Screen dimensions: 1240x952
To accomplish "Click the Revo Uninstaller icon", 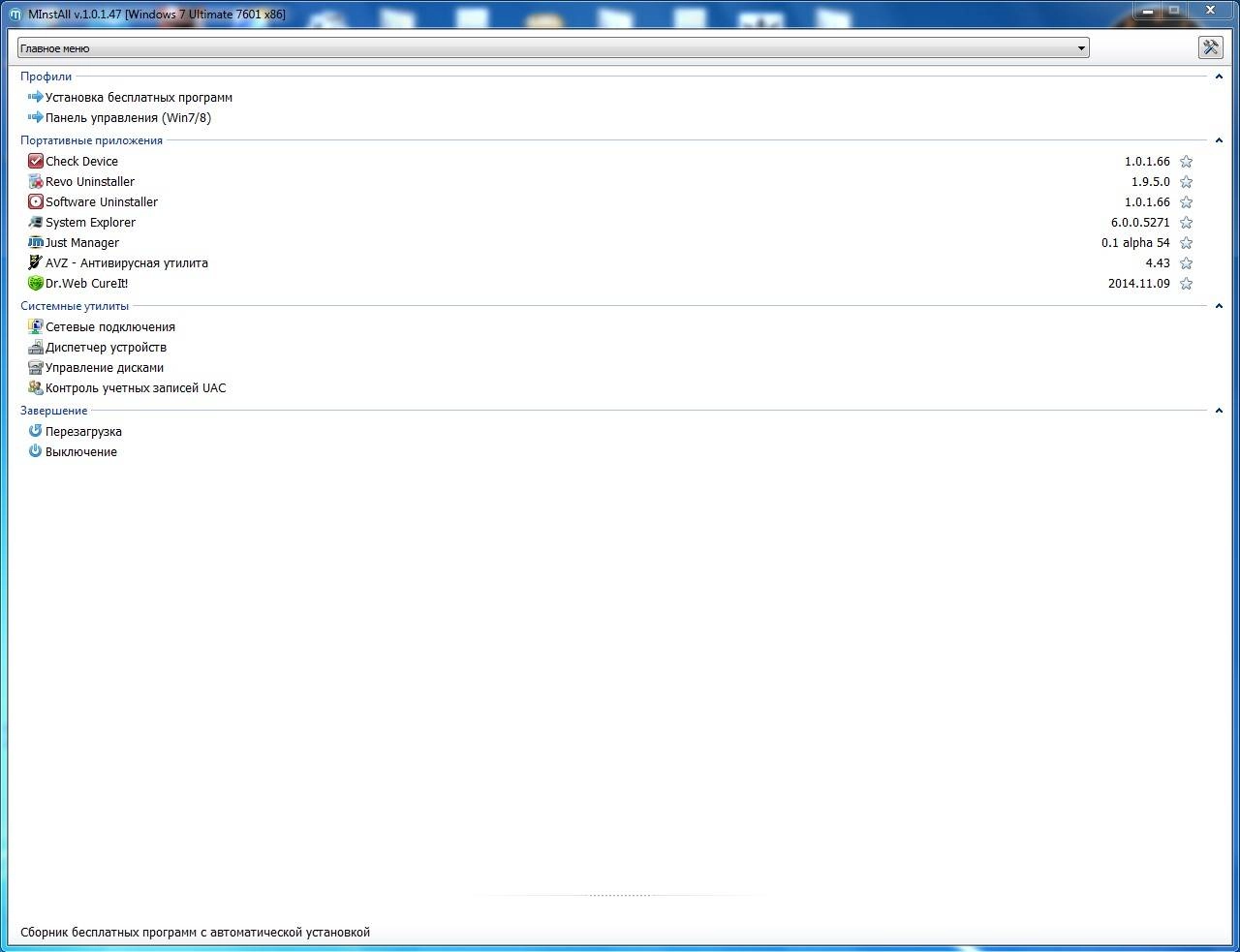I will (x=36, y=181).
